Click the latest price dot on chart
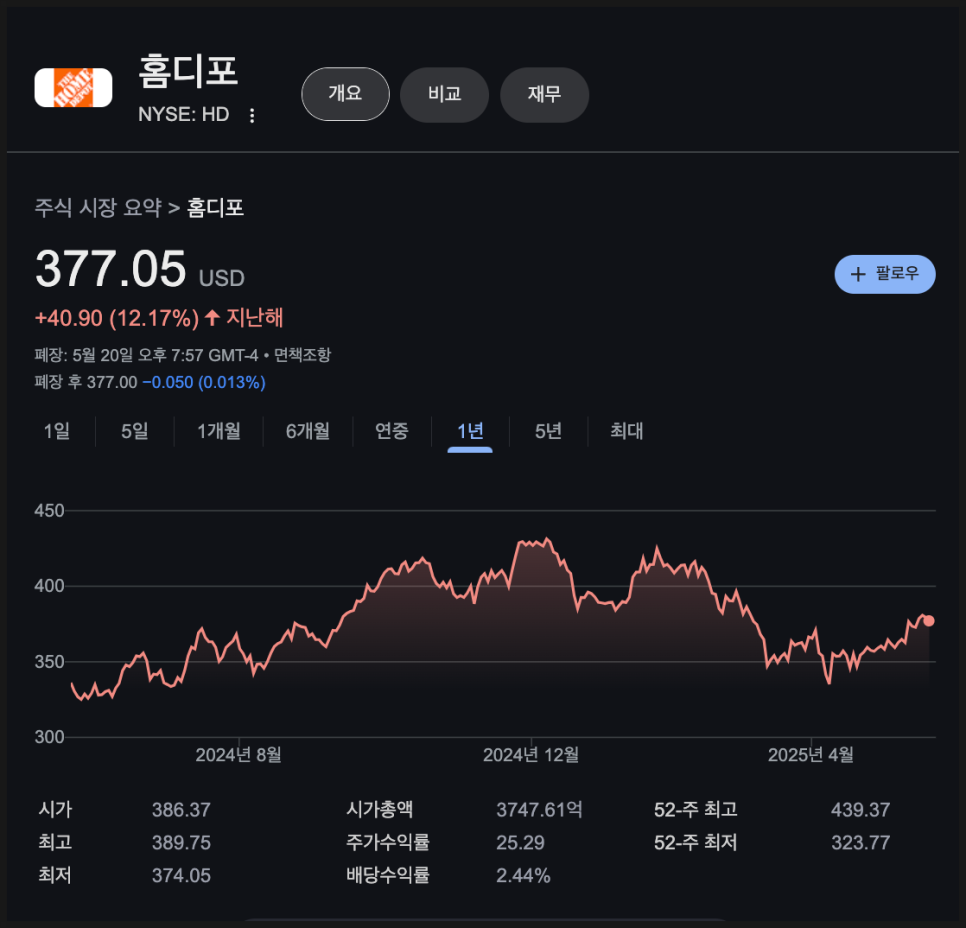The height and width of the screenshot is (928, 966). (x=928, y=621)
